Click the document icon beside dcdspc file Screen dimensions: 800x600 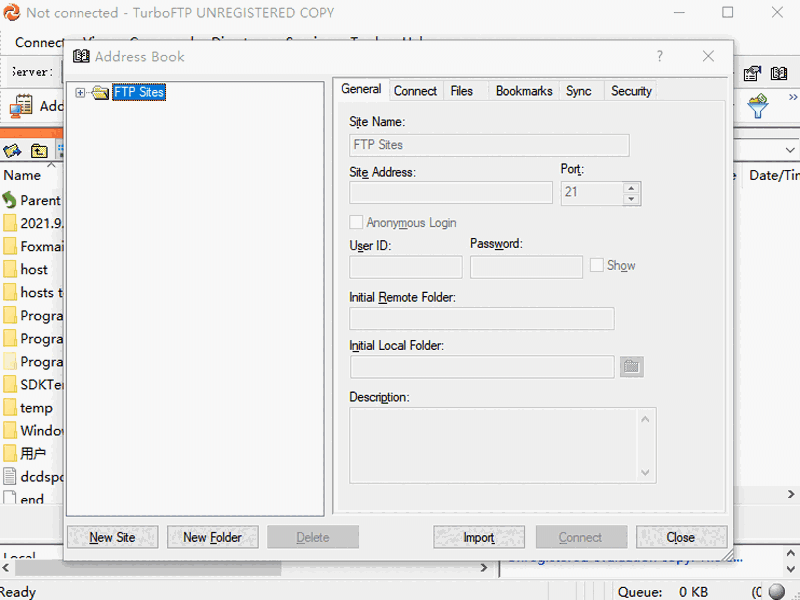click(x=10, y=476)
